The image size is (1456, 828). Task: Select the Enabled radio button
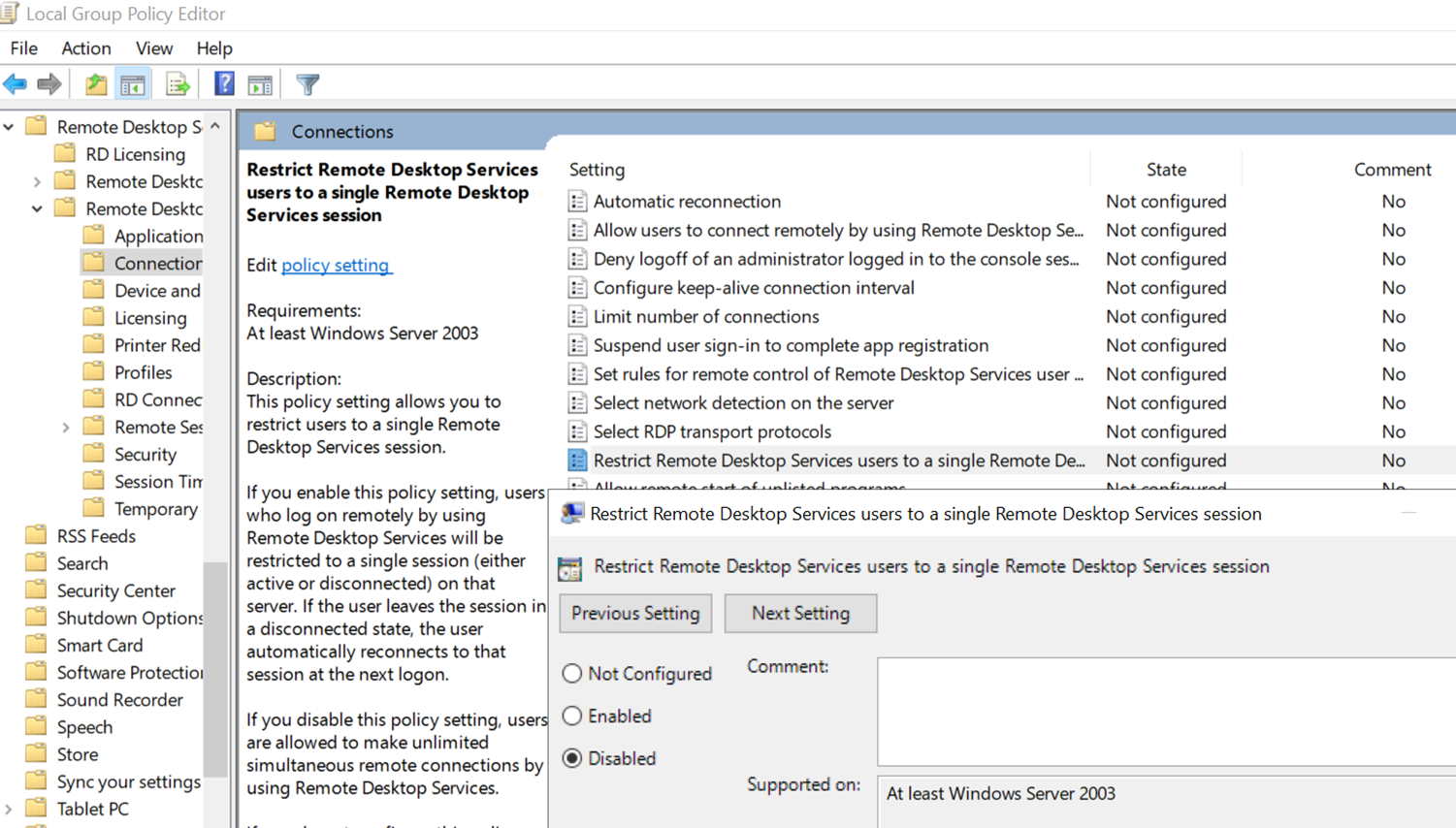pos(572,717)
